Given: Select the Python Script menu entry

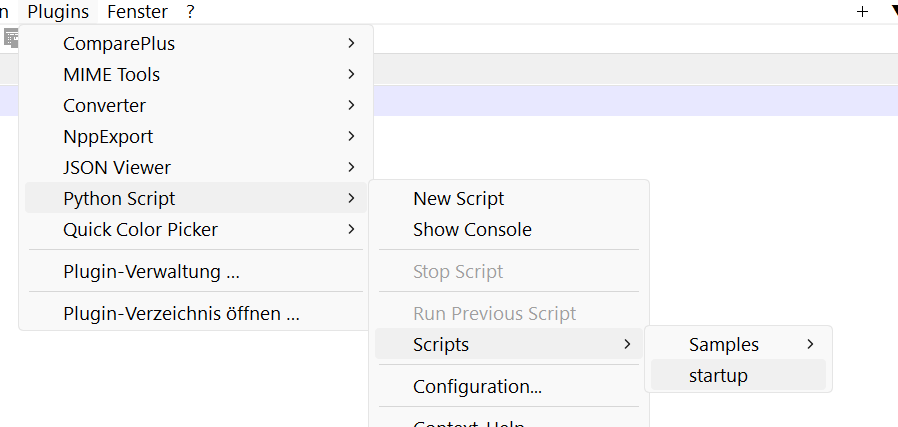Looking at the screenshot, I should 119,199.
